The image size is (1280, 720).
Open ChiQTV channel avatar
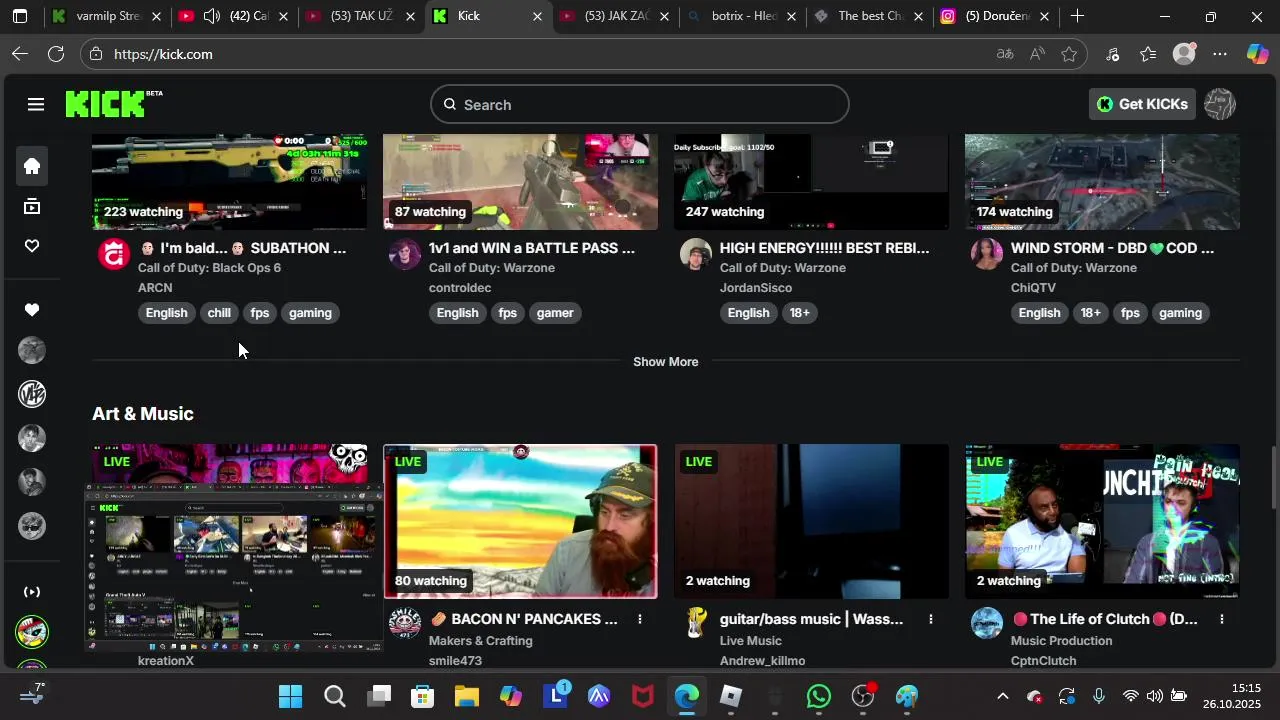987,254
